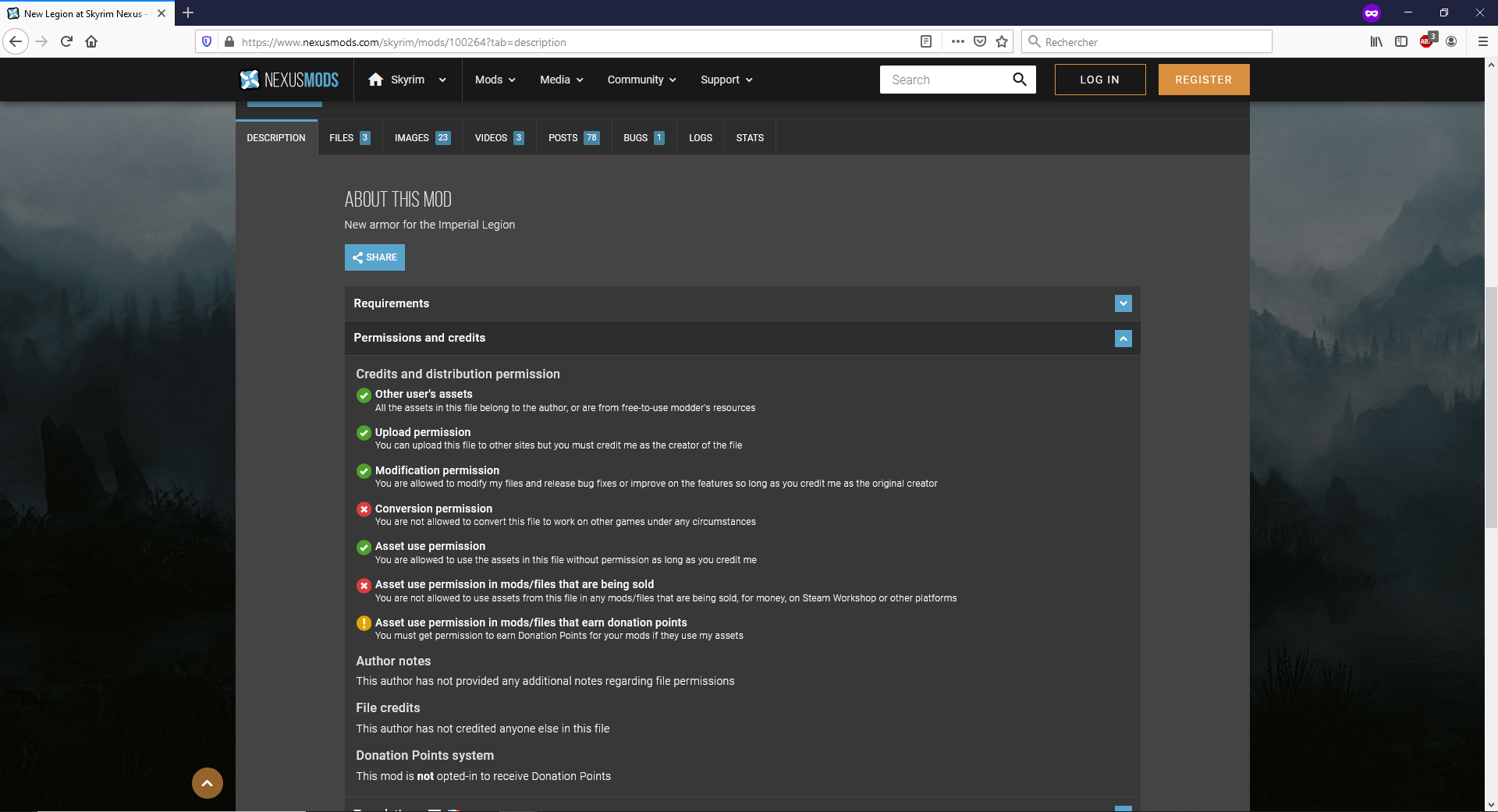Click the REGISTER button
1498x812 pixels.
pos(1204,80)
